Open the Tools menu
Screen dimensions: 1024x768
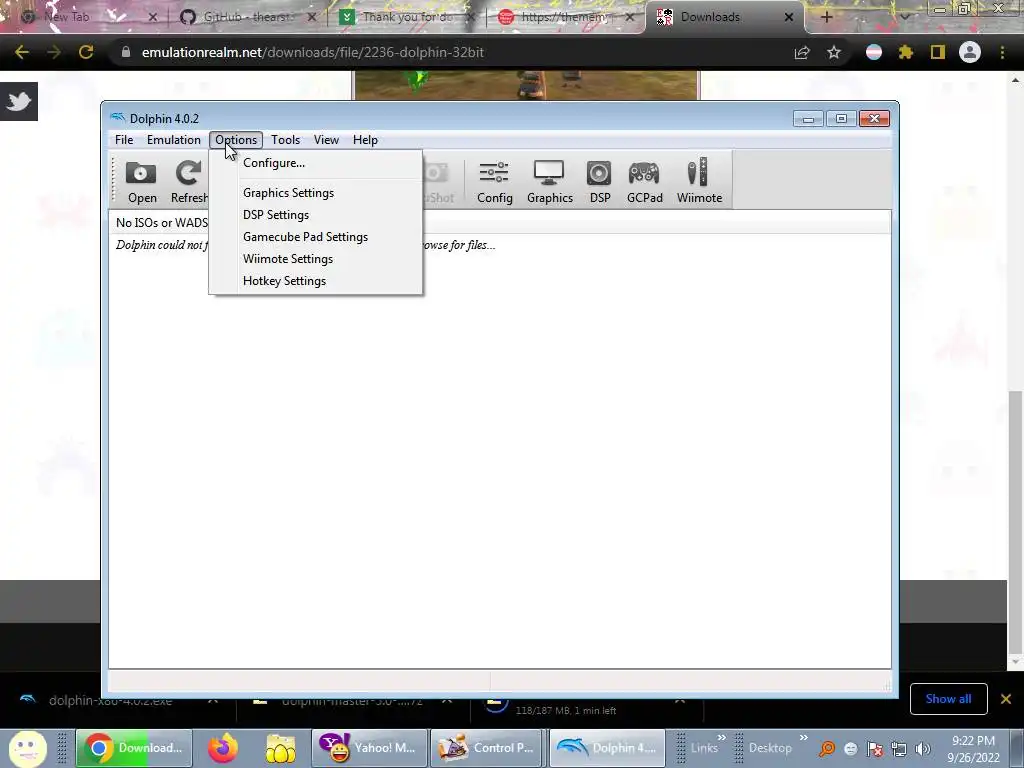(x=285, y=140)
